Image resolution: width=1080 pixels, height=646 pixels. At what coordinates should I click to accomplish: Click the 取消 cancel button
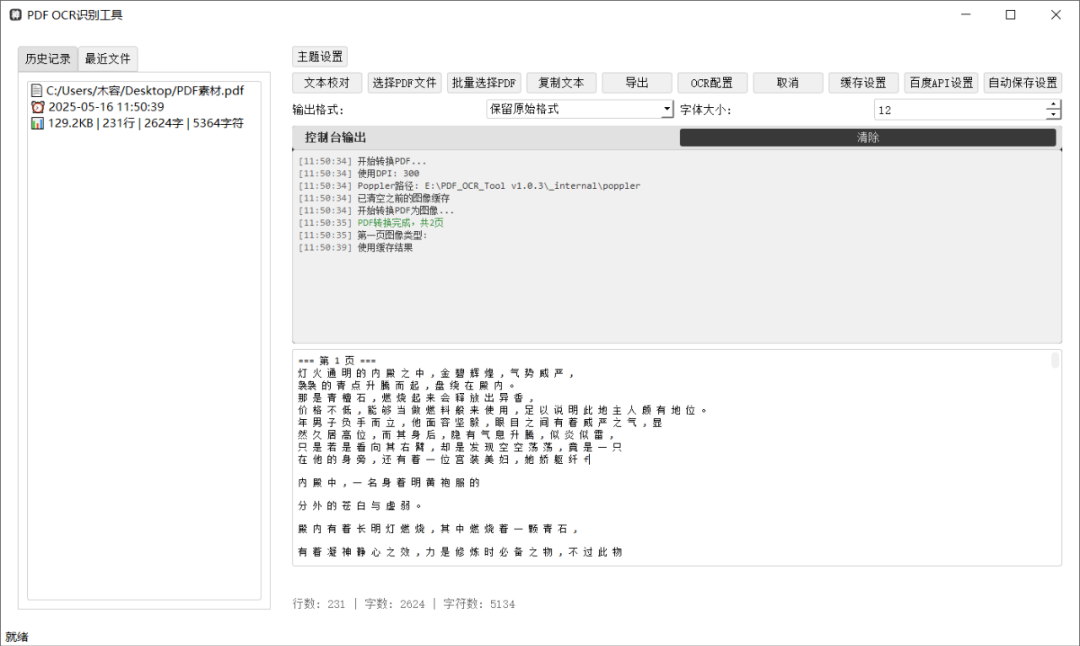click(x=787, y=83)
